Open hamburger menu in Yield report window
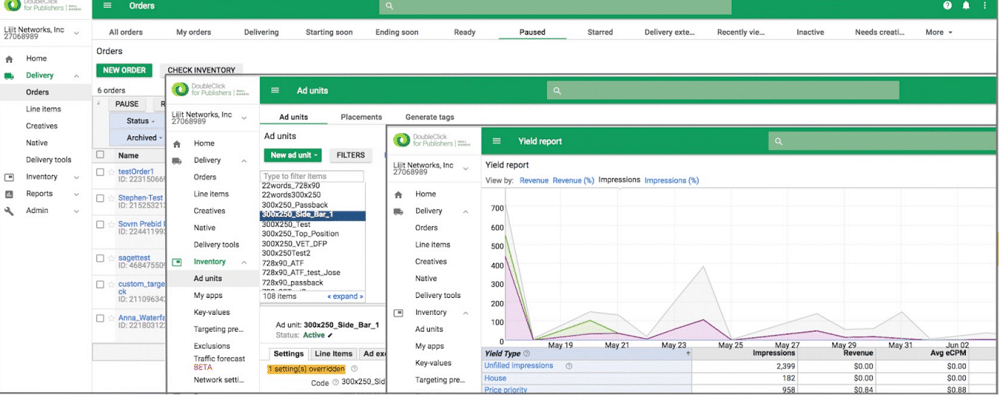 [x=497, y=142]
